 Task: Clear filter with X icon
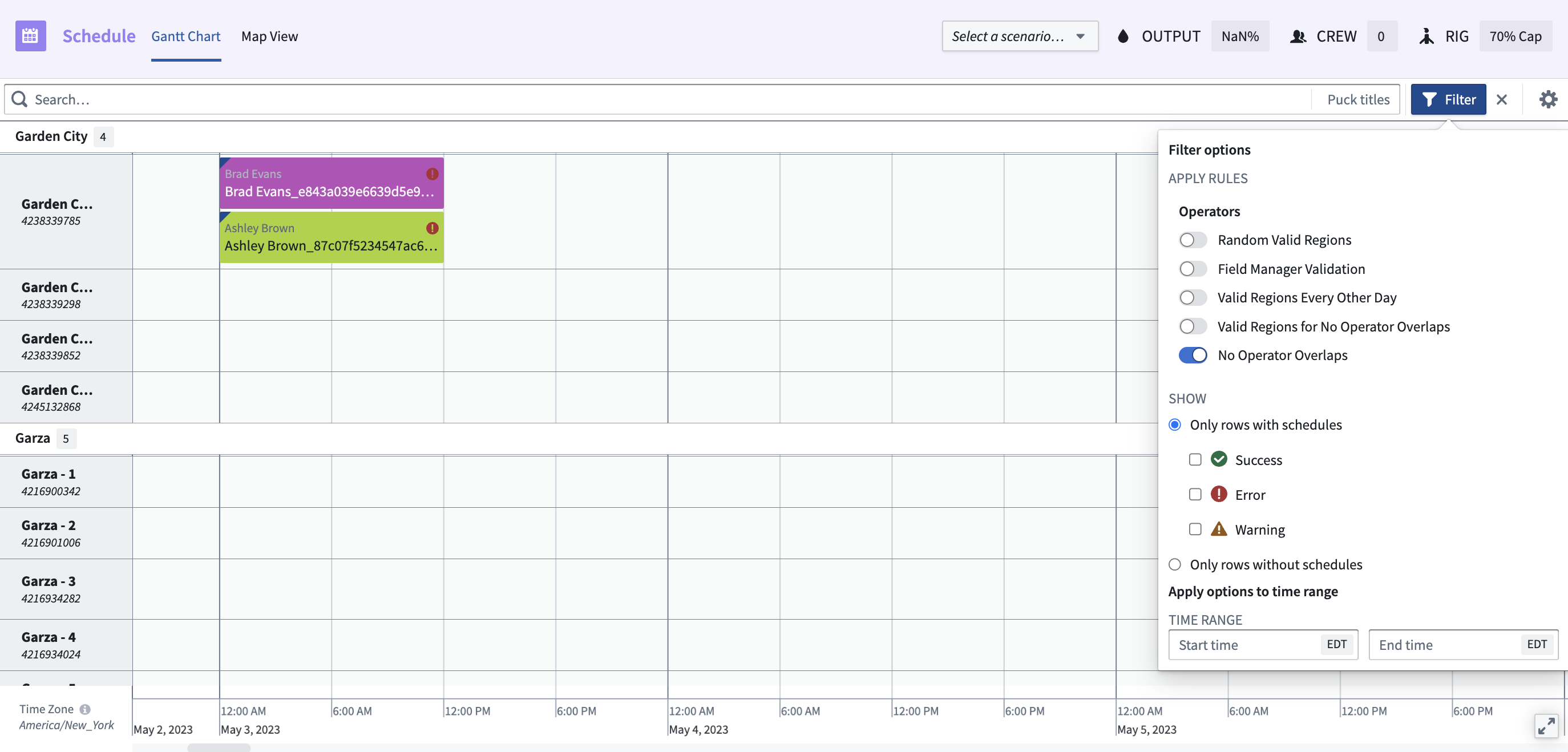[1502, 99]
